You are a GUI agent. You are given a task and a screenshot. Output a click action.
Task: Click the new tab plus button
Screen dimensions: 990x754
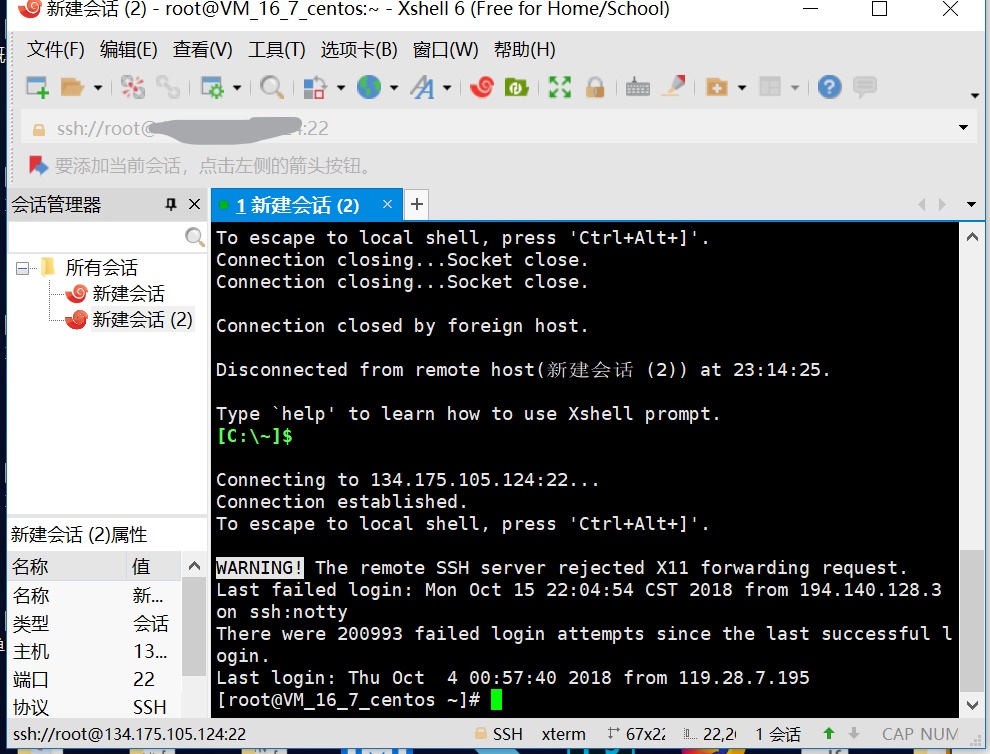click(x=416, y=204)
